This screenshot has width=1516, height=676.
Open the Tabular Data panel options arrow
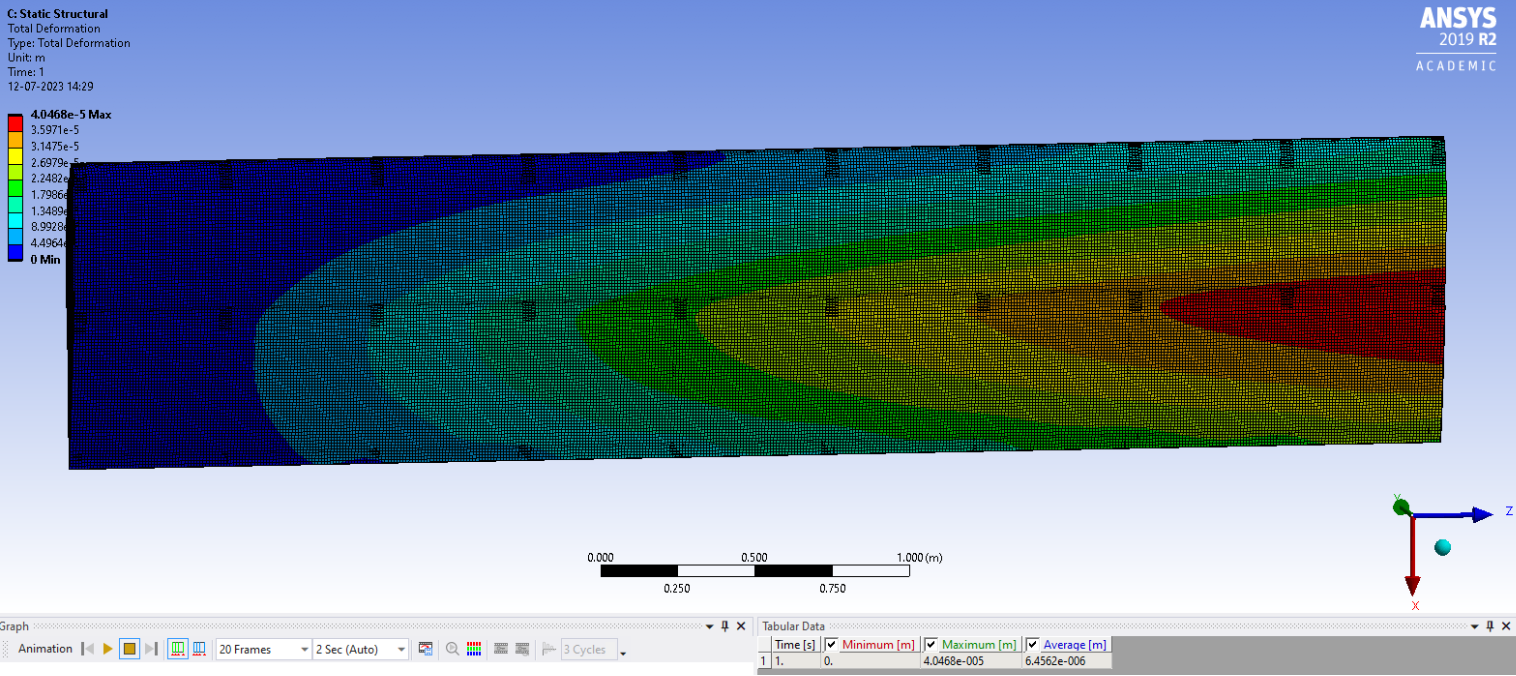[x=1473, y=626]
